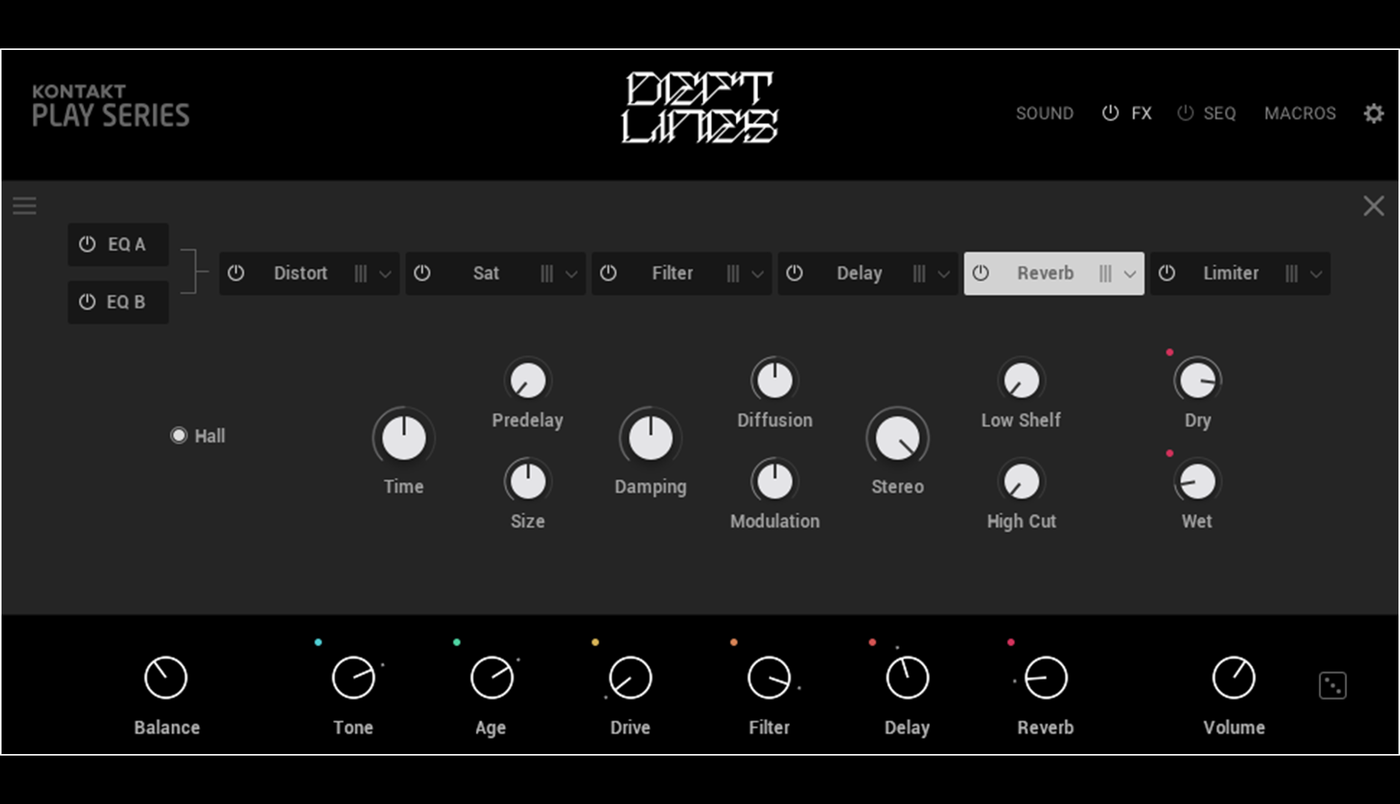Viewport: 1400px width, 804px height.
Task: Toggle EQ A power button
Action: (87, 244)
